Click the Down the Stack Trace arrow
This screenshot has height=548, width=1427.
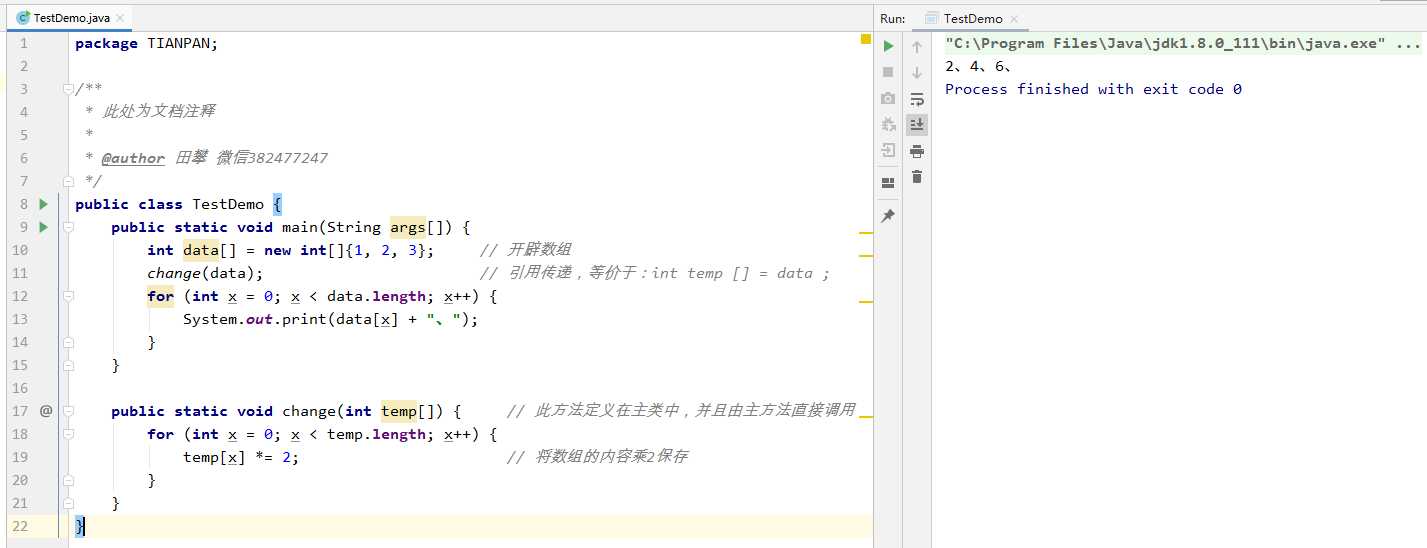pos(917,72)
